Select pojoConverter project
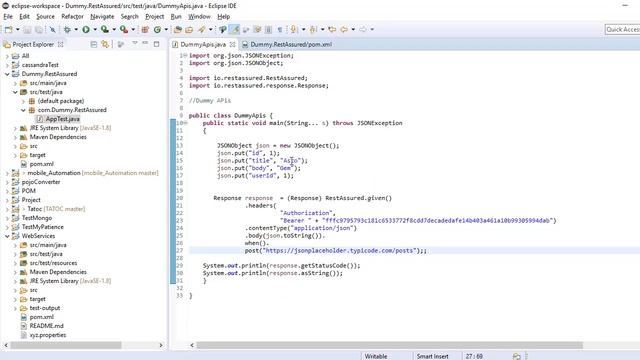 point(41,182)
